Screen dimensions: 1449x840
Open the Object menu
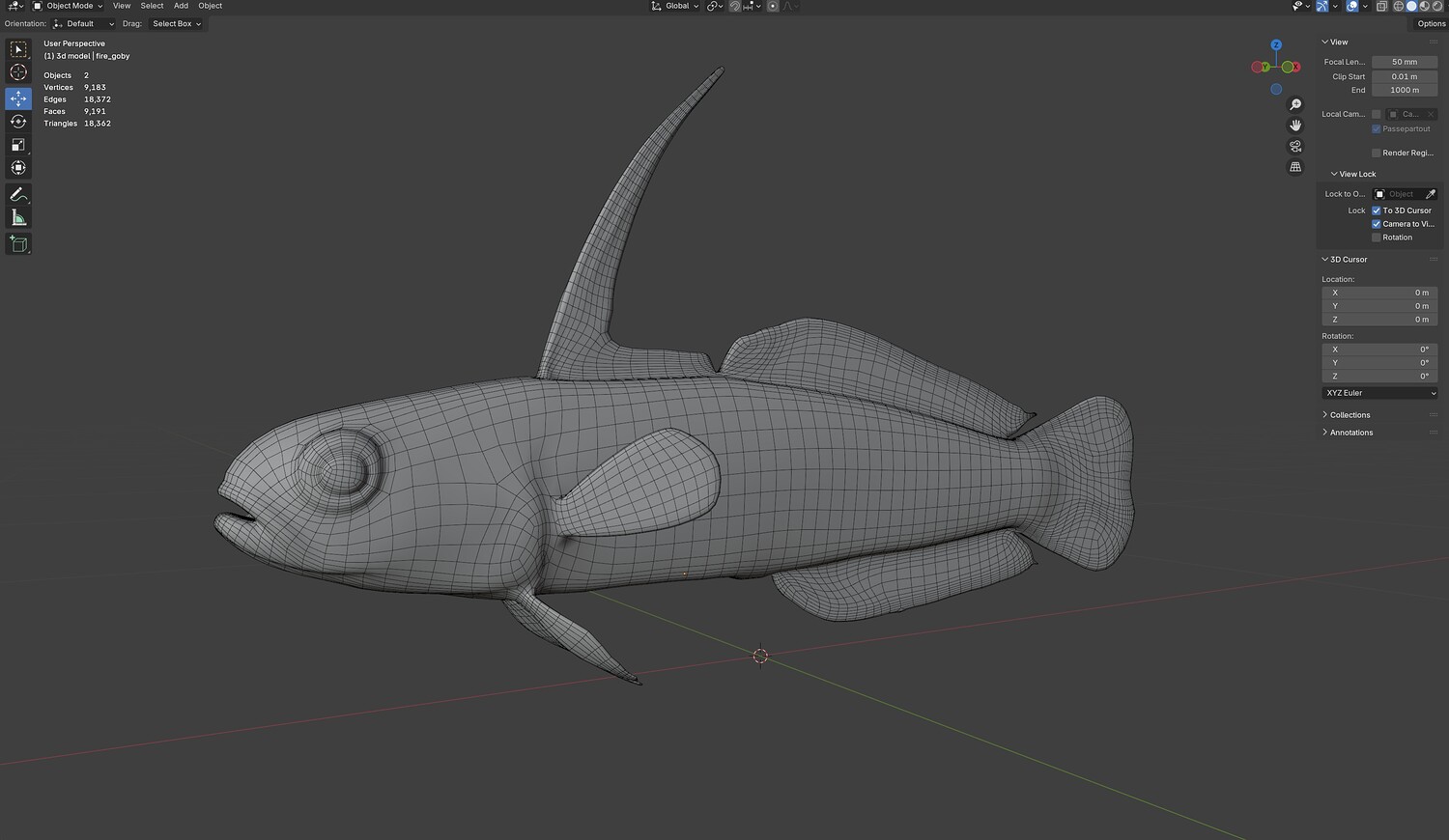210,6
